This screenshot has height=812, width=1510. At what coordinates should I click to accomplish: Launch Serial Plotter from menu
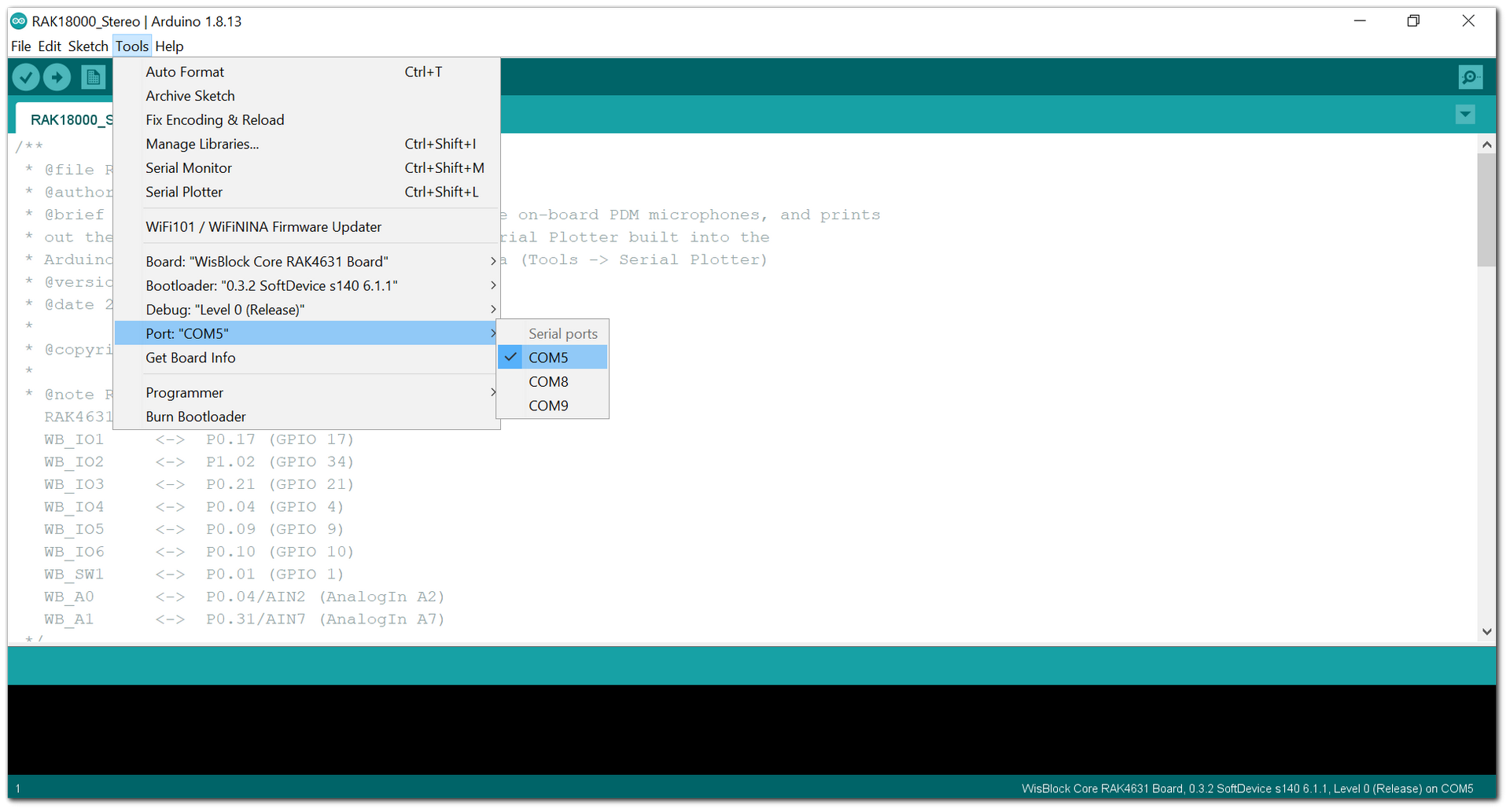(x=307, y=192)
